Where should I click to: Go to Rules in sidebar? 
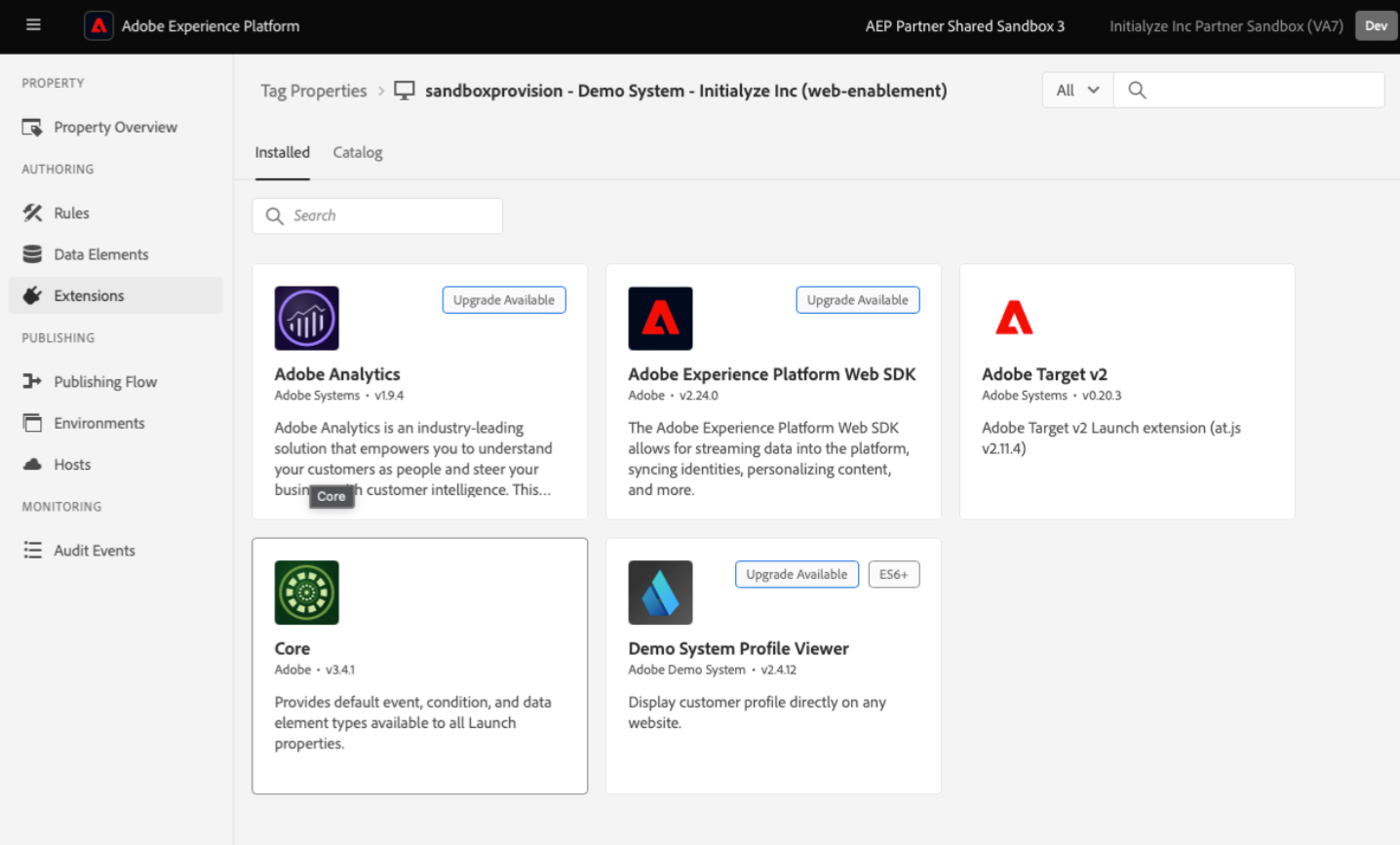point(116,212)
